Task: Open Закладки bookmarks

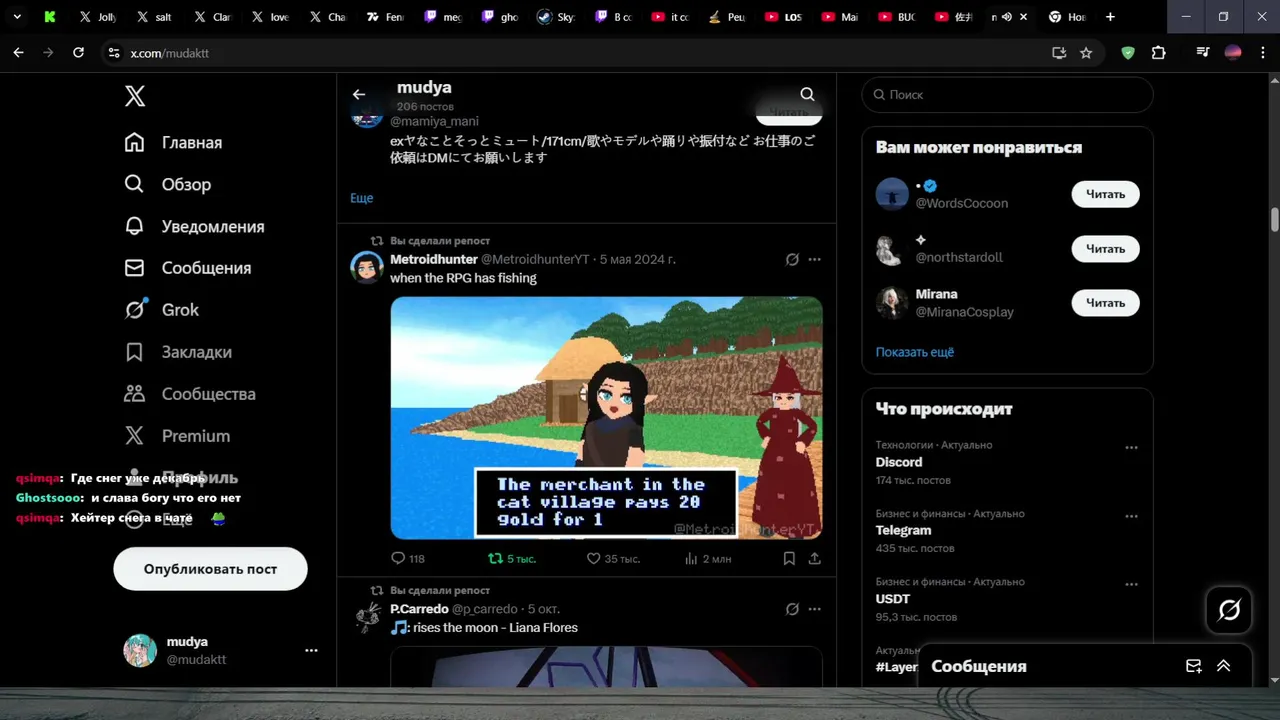Action: click(x=178, y=352)
